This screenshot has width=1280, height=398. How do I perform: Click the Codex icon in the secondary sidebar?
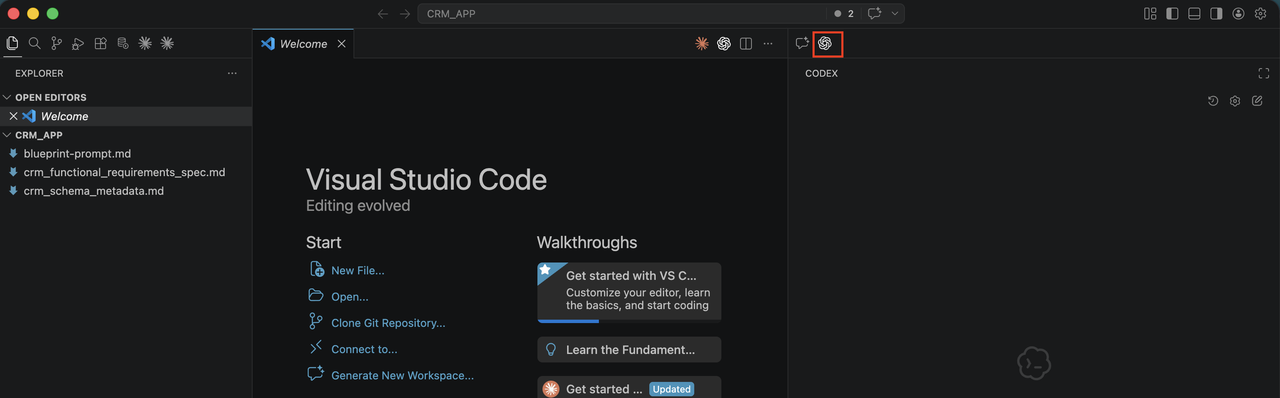(825, 44)
